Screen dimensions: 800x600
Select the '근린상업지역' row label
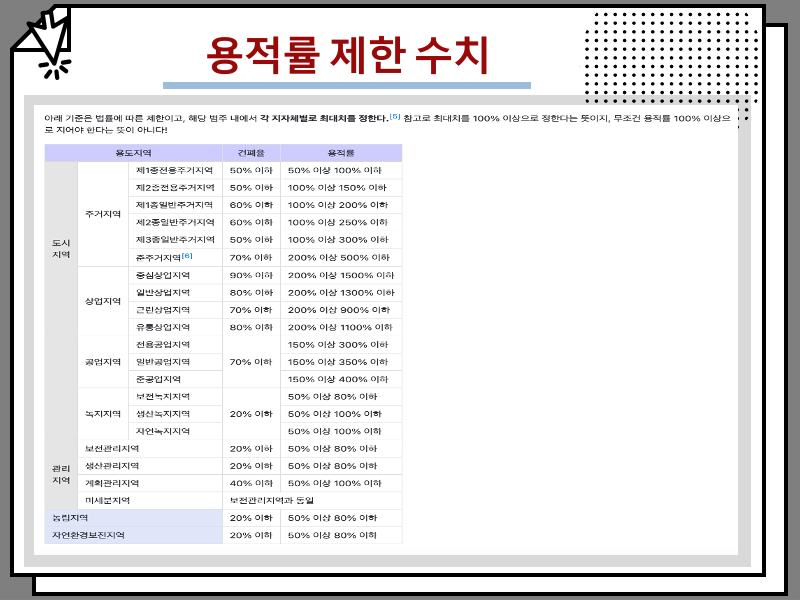coord(163,310)
